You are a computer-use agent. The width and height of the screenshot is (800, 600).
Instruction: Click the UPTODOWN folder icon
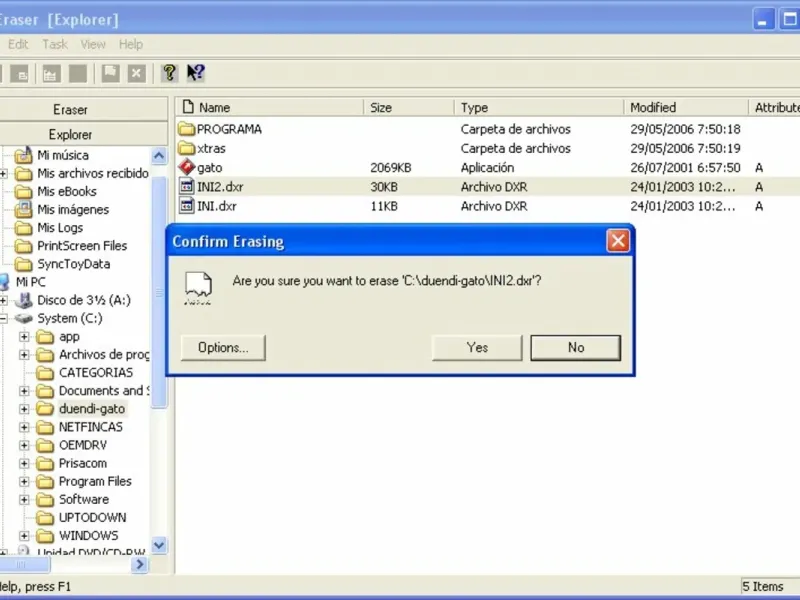(45, 518)
